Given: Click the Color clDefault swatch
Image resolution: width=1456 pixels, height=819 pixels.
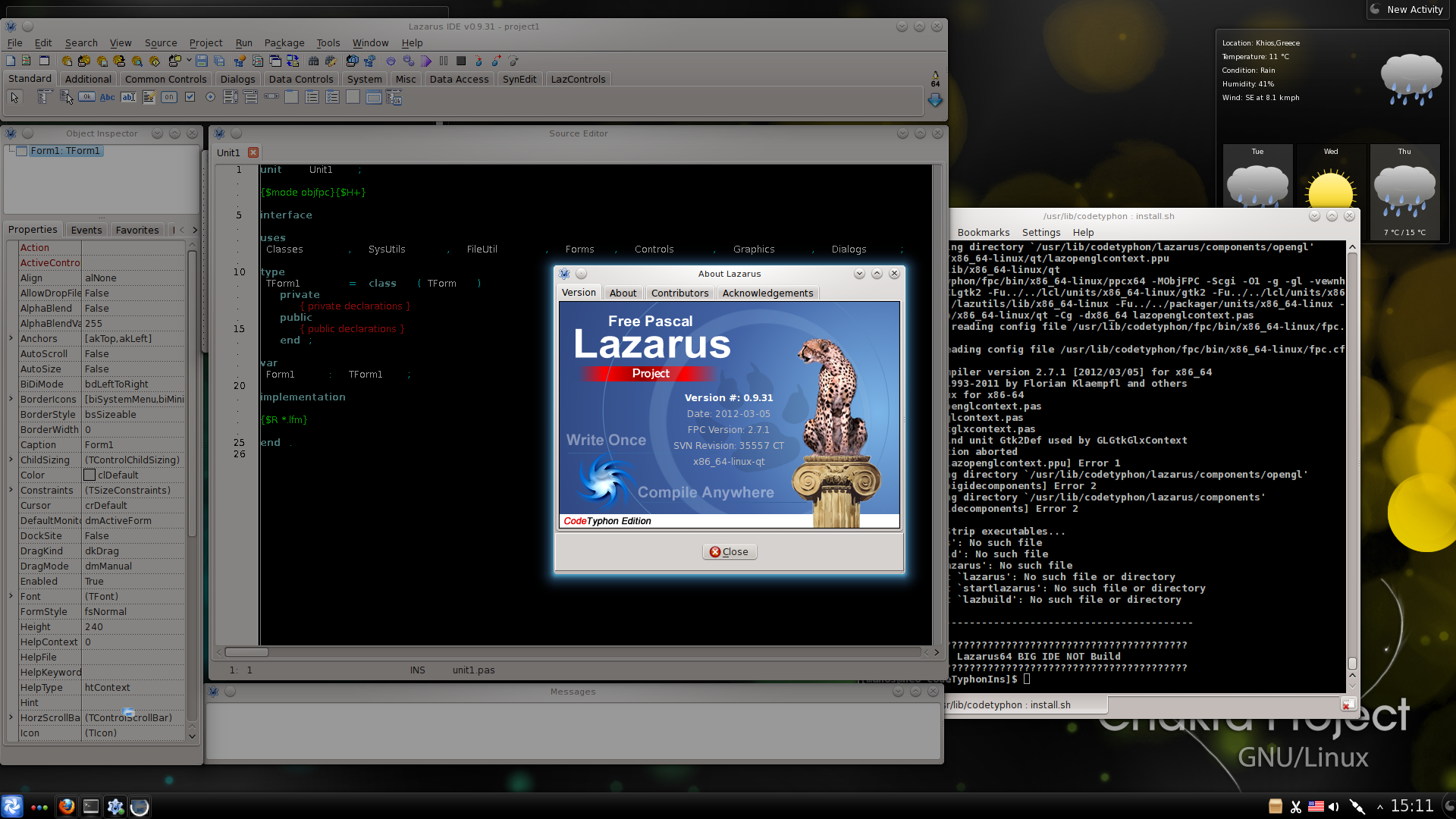Looking at the screenshot, I should pyautogui.click(x=89, y=475).
